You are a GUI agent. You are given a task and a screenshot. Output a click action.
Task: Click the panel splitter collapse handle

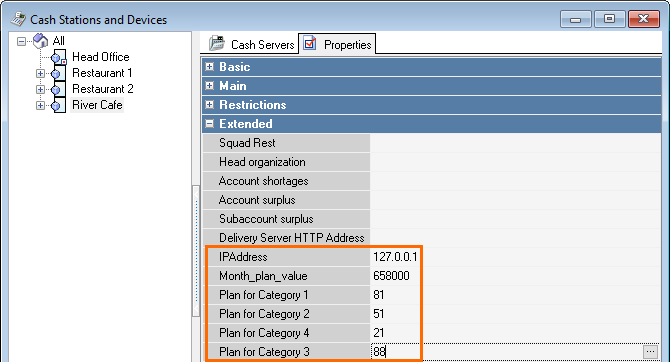point(196,251)
